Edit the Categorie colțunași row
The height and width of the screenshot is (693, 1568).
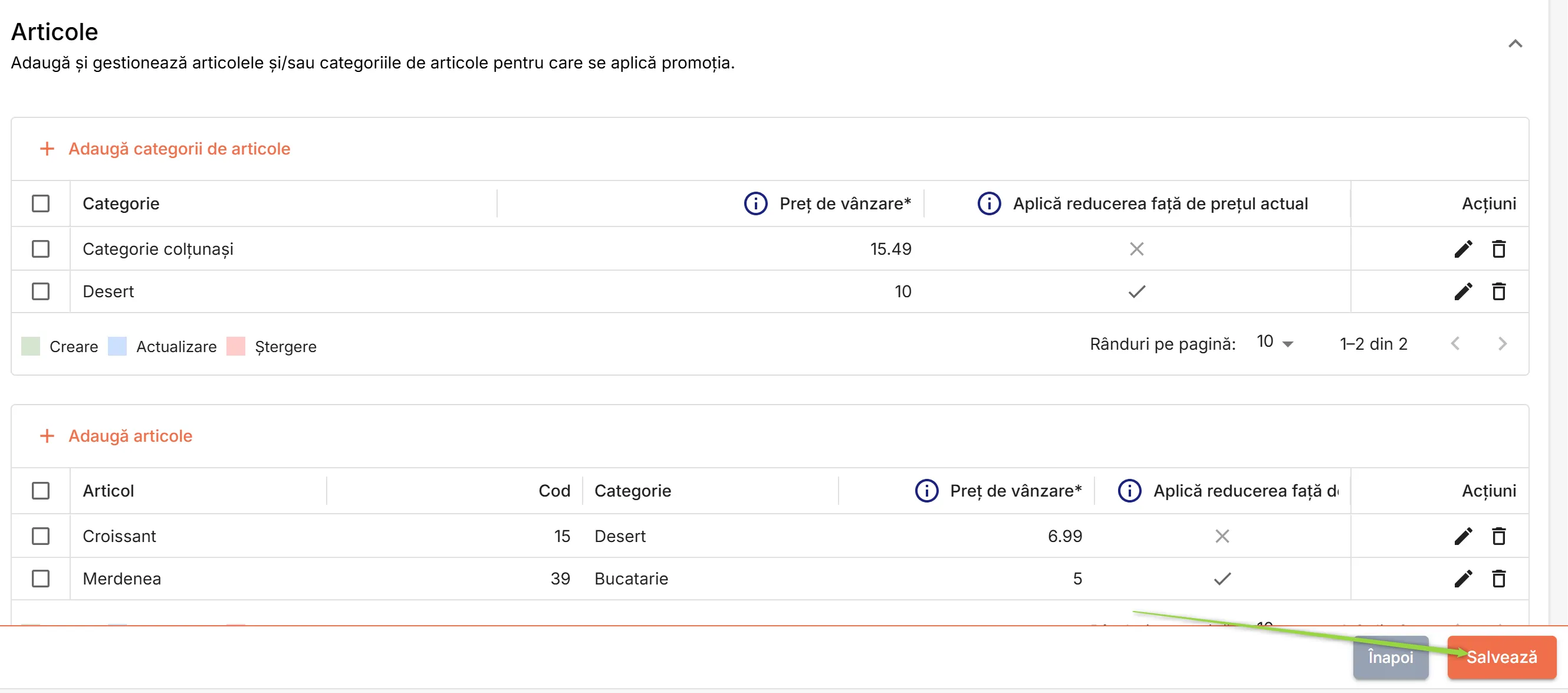(1462, 249)
